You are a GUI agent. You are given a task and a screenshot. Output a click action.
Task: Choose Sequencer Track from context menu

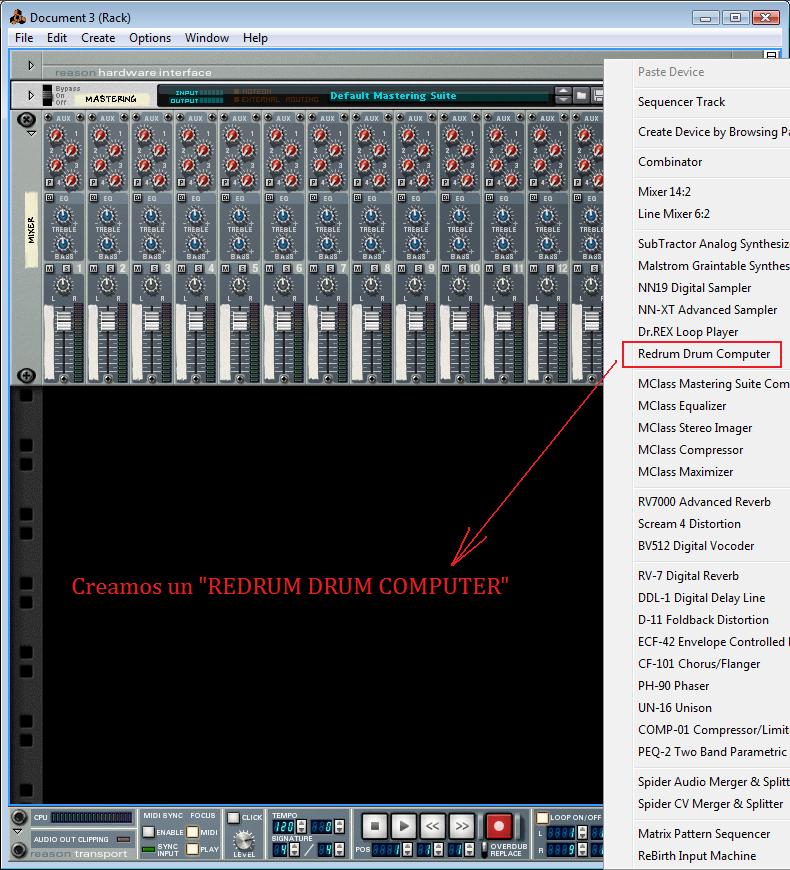[x=681, y=102]
